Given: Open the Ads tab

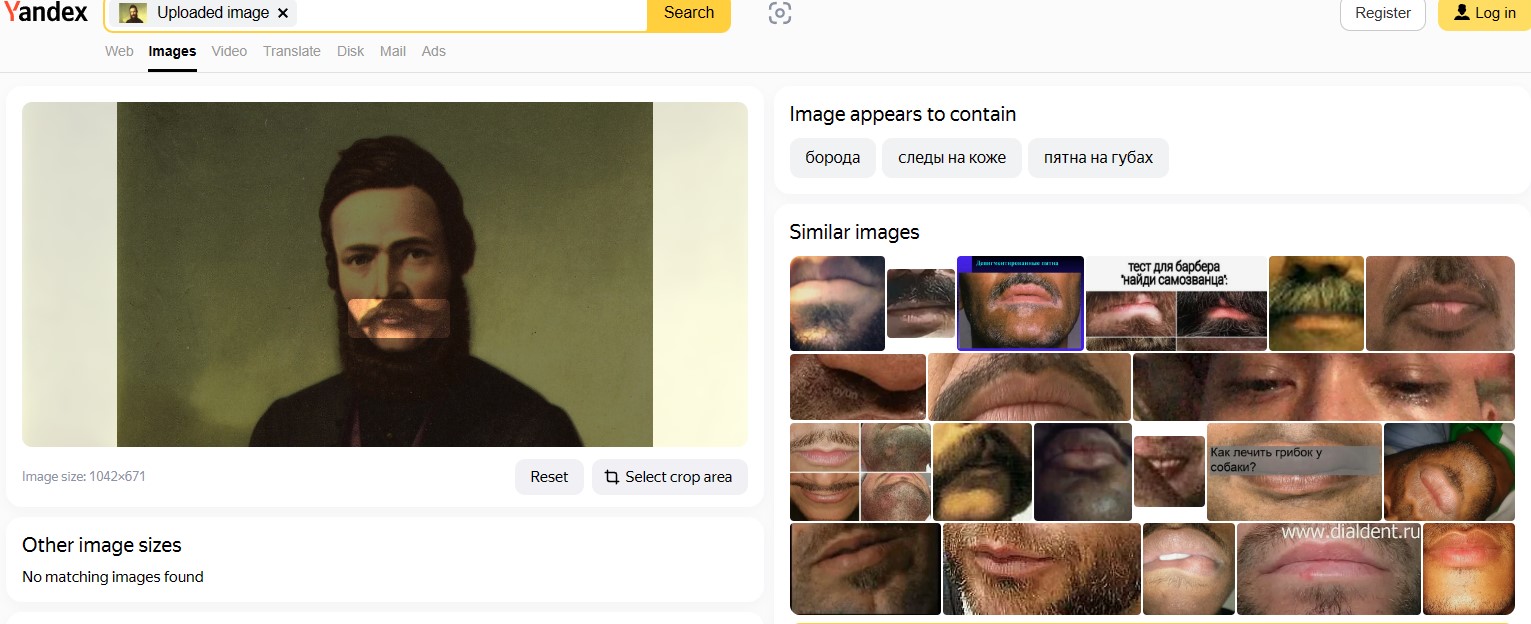Looking at the screenshot, I should [434, 51].
